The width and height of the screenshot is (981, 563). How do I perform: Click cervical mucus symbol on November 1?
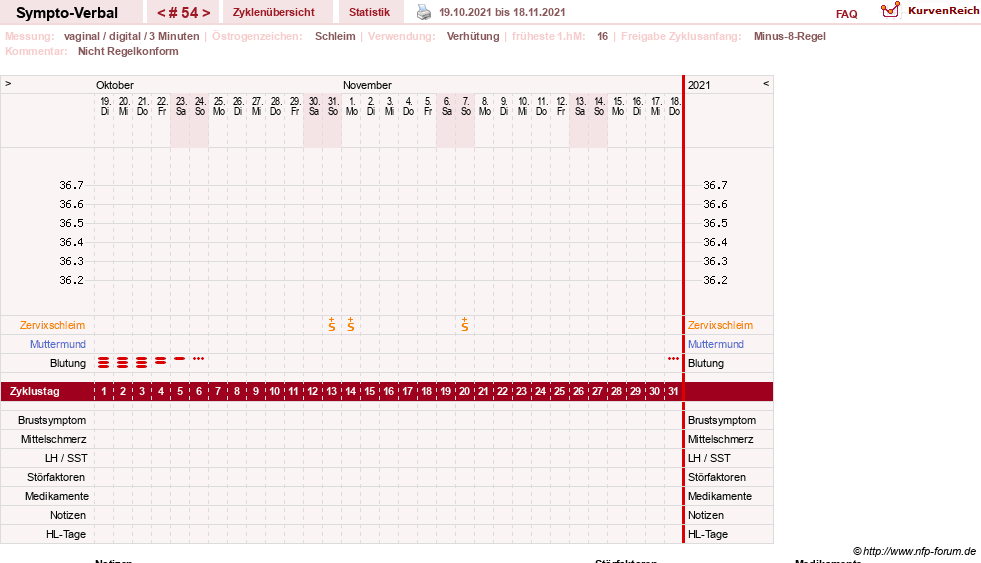(x=351, y=324)
